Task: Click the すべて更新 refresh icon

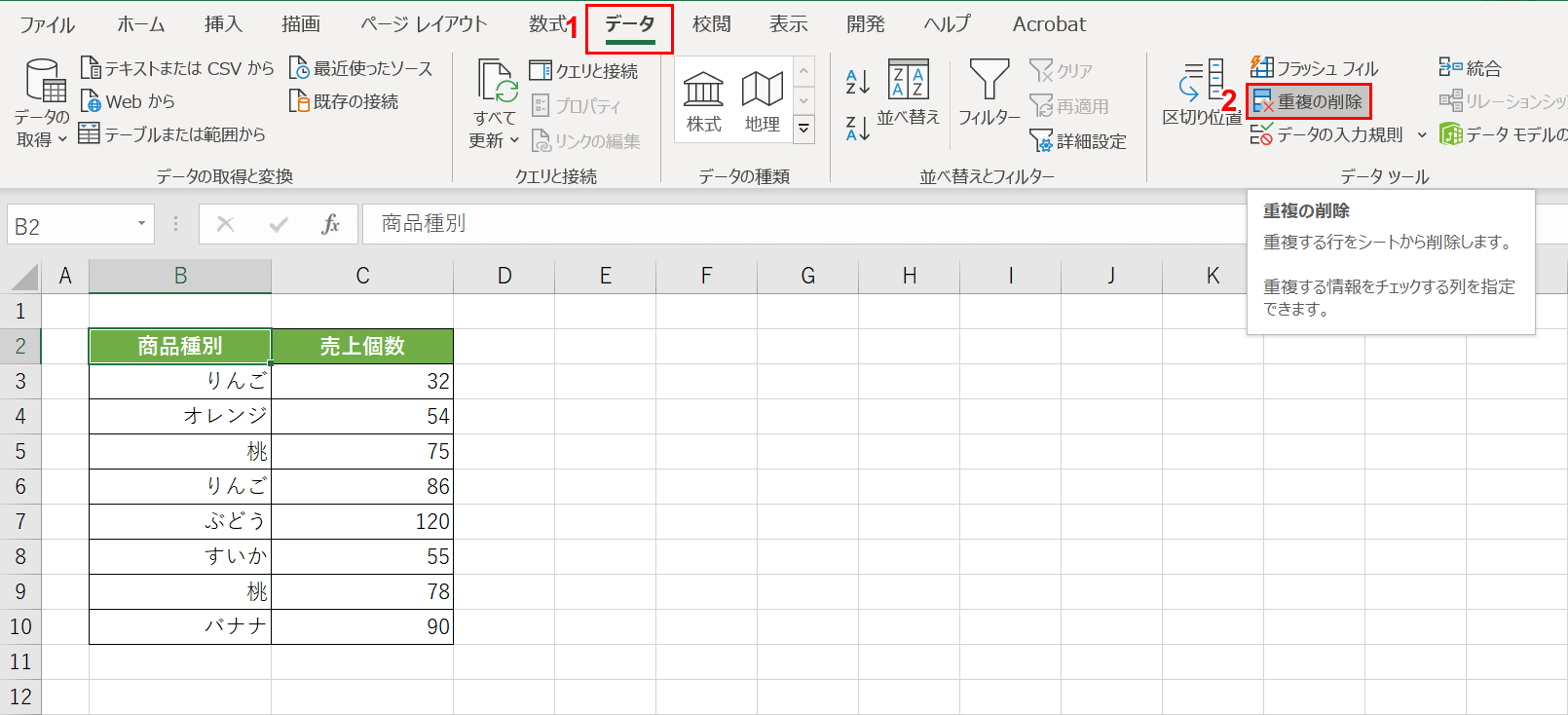Action: click(495, 82)
